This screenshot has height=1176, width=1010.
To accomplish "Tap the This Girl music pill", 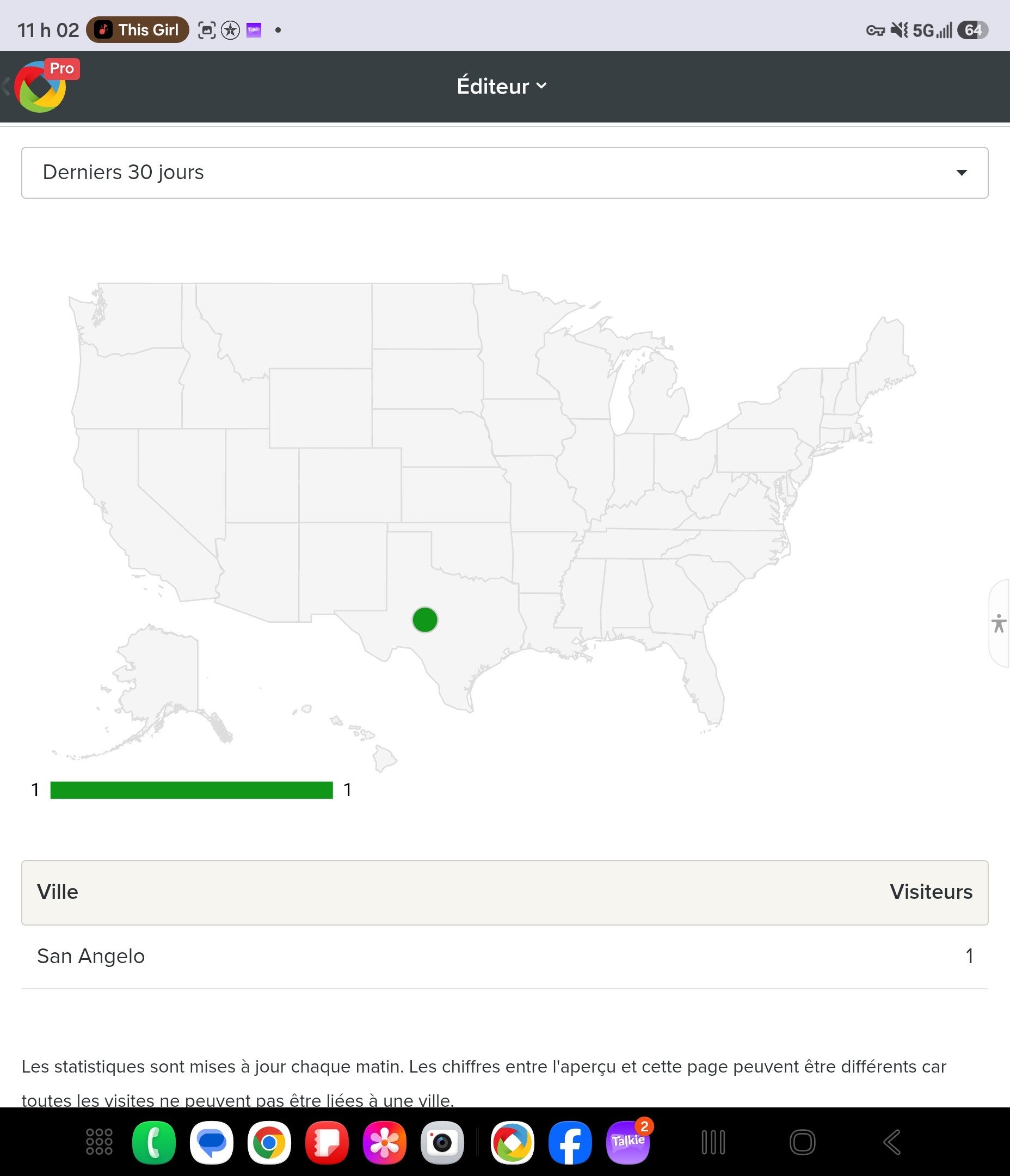I will pos(137,29).
